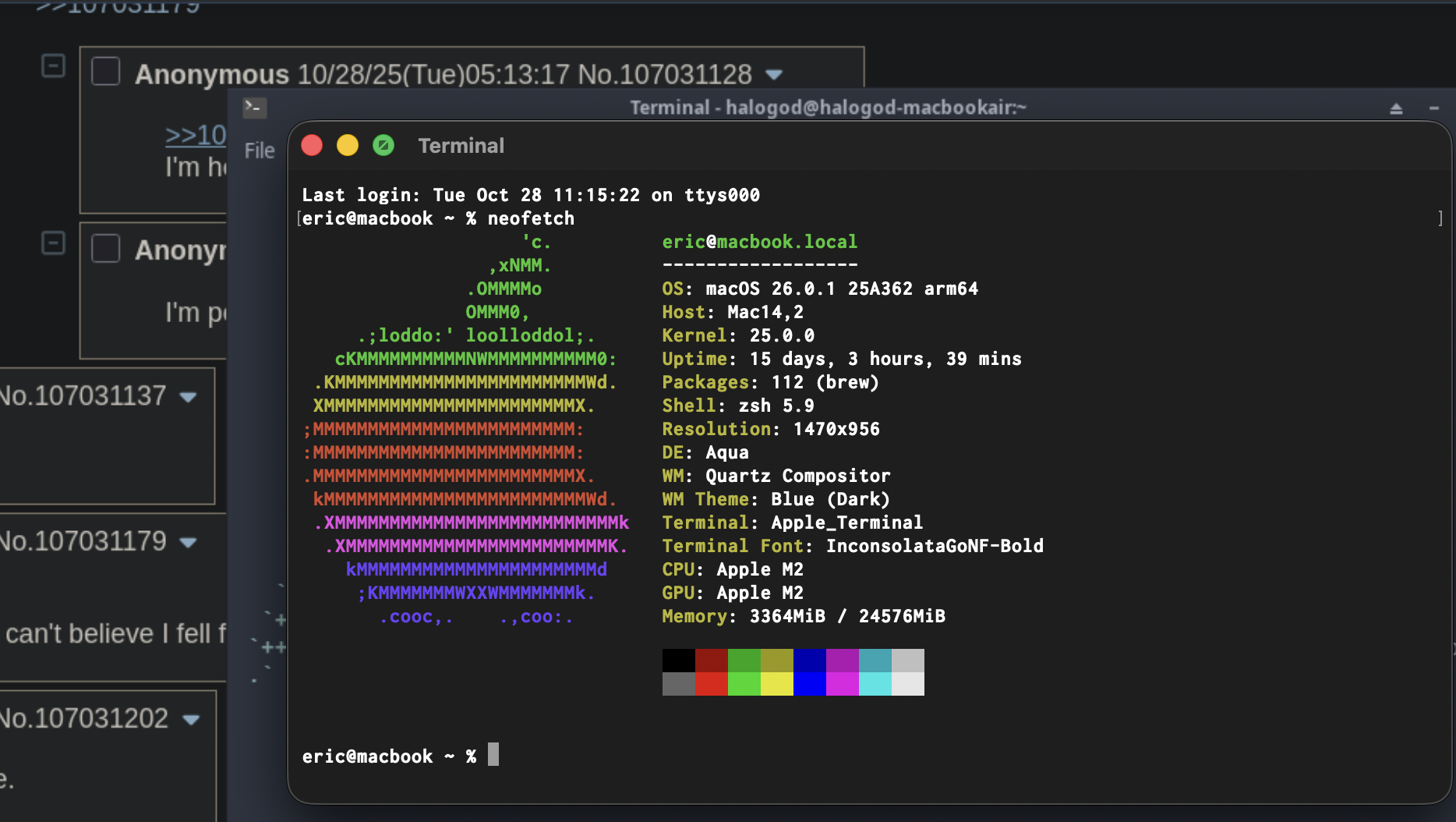This screenshot has height=822, width=1456.
Task: Click the teal color block in the top palette row
Action: pyautogui.click(x=875, y=660)
